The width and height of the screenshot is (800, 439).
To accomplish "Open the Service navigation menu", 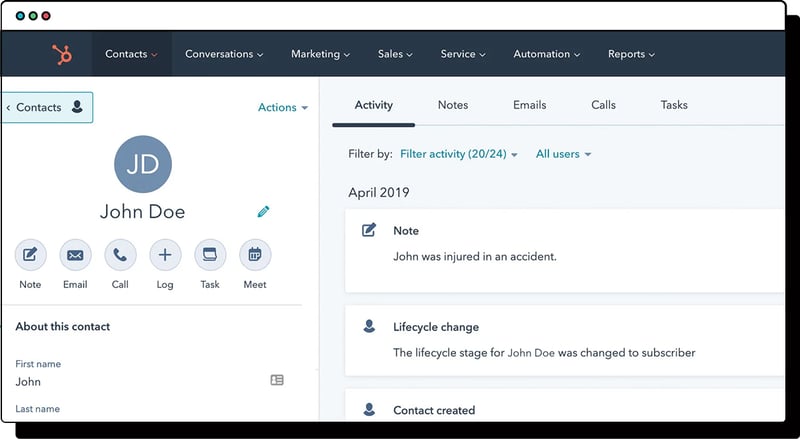I will pyautogui.click(x=463, y=54).
